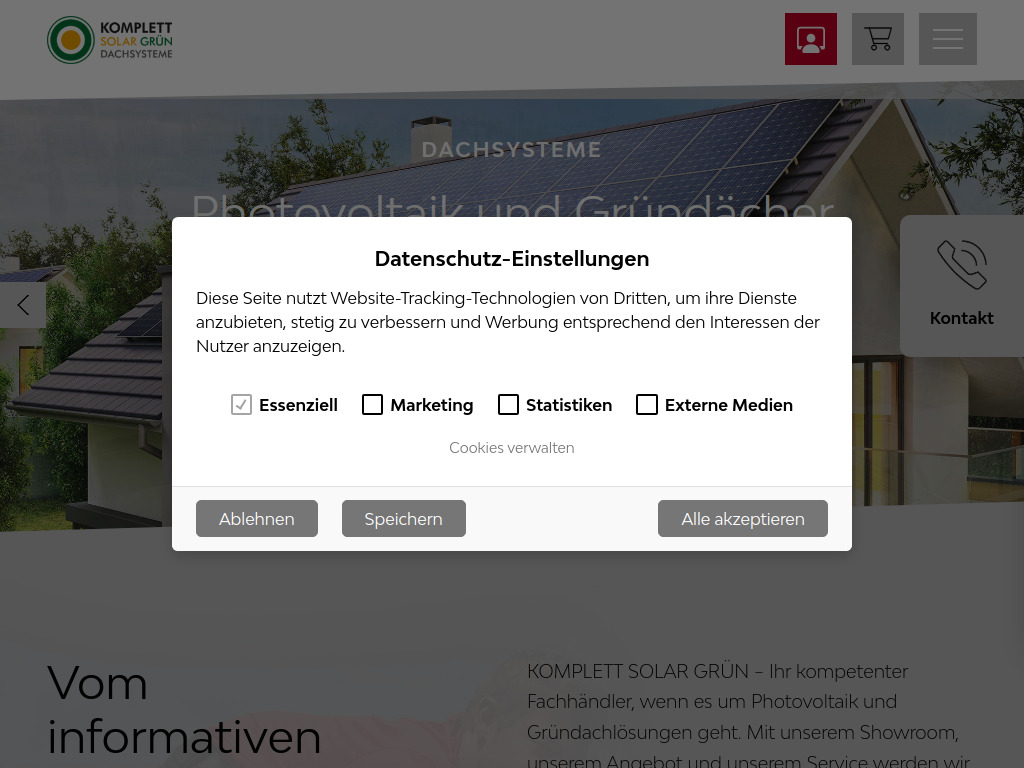Open the hamburger navigation menu

(x=947, y=38)
